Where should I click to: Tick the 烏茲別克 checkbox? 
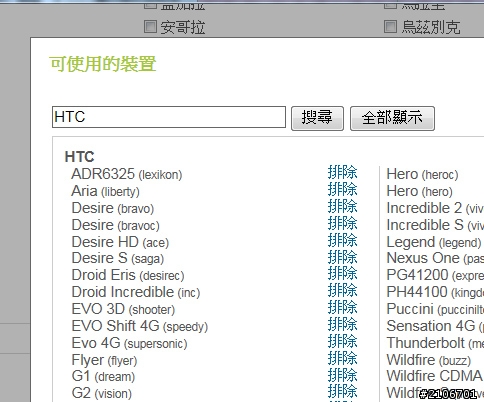390,26
